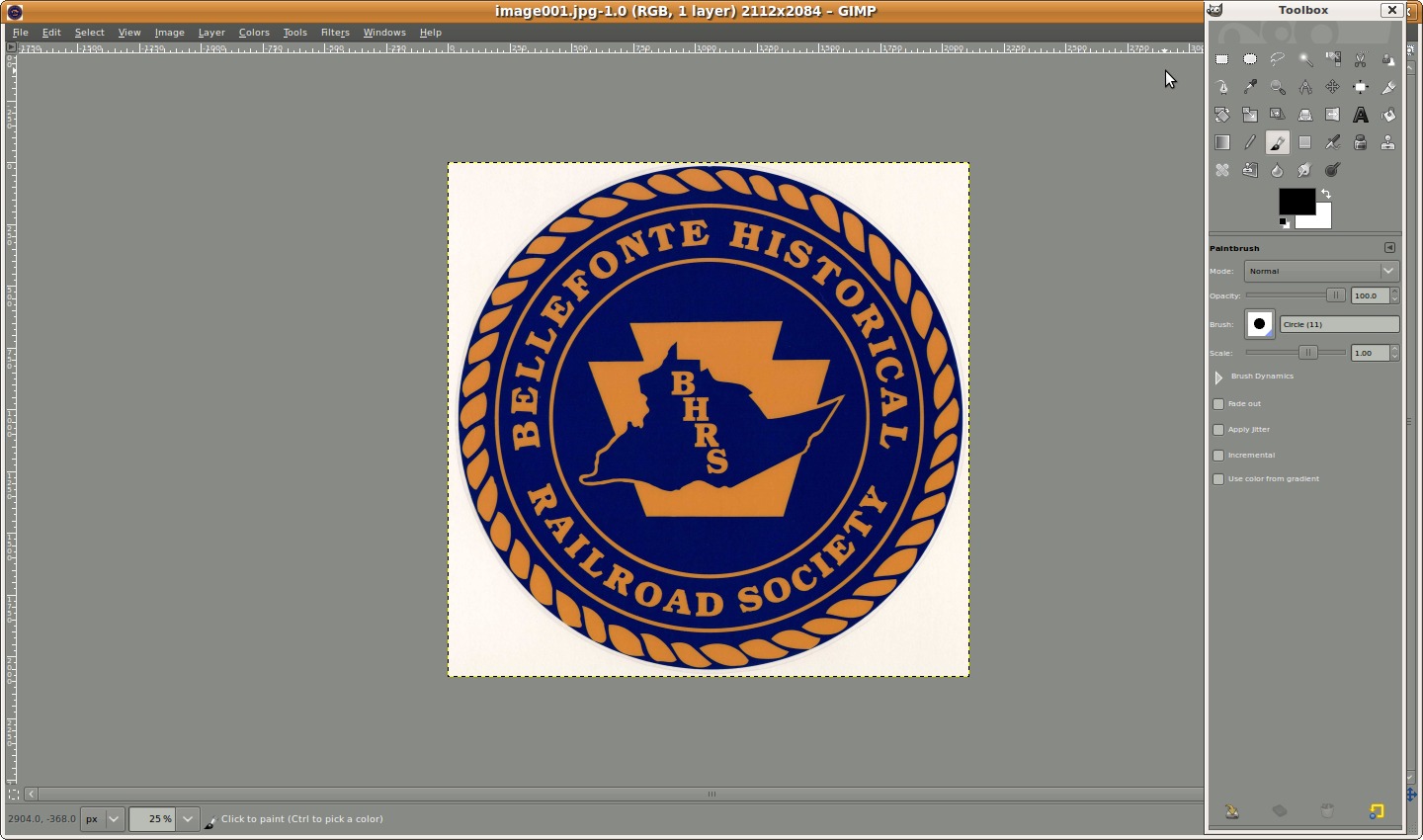1423x840 pixels.
Task: Open the px unit dropdown
Action: [104, 819]
